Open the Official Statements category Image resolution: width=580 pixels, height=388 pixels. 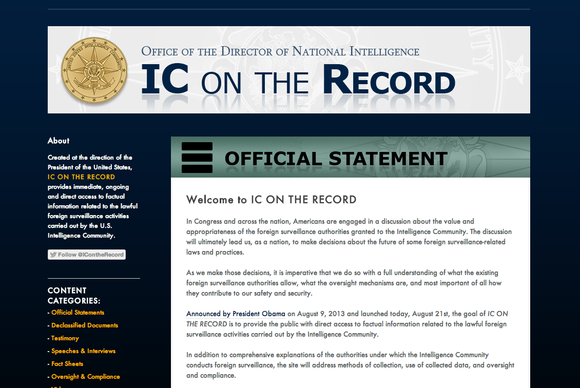click(78, 313)
